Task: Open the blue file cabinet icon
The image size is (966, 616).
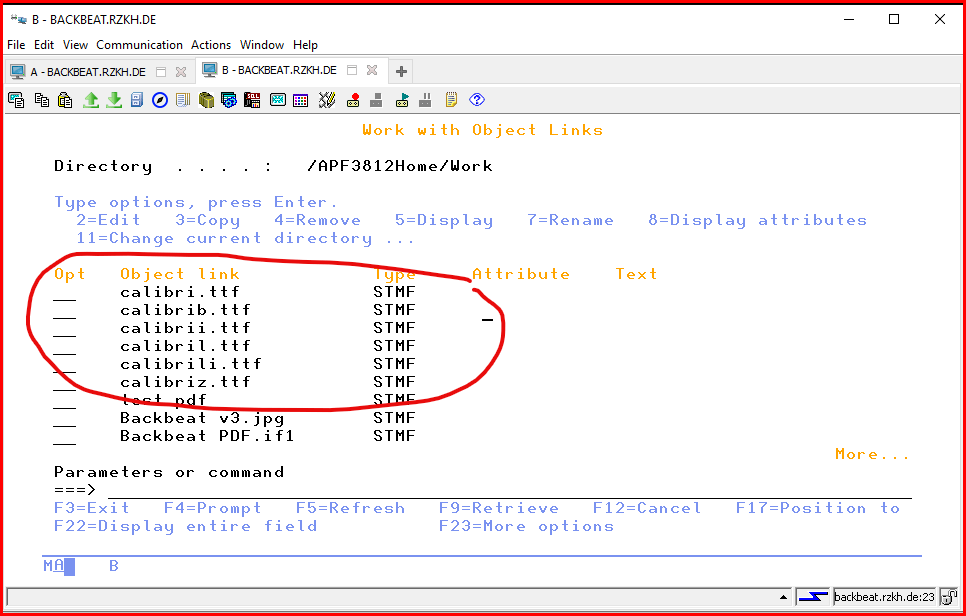Action: coord(137,100)
